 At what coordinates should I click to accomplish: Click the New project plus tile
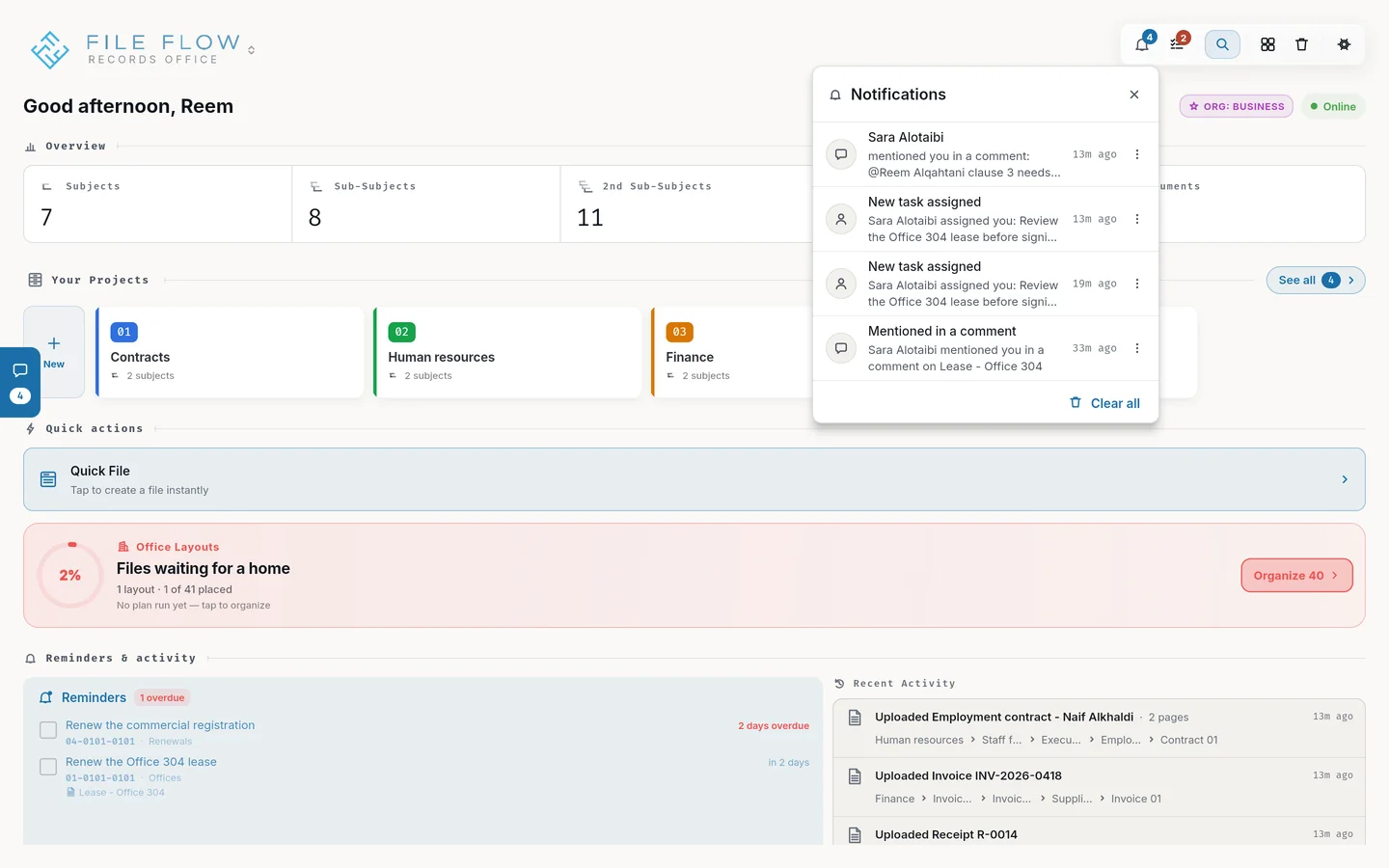click(54, 351)
